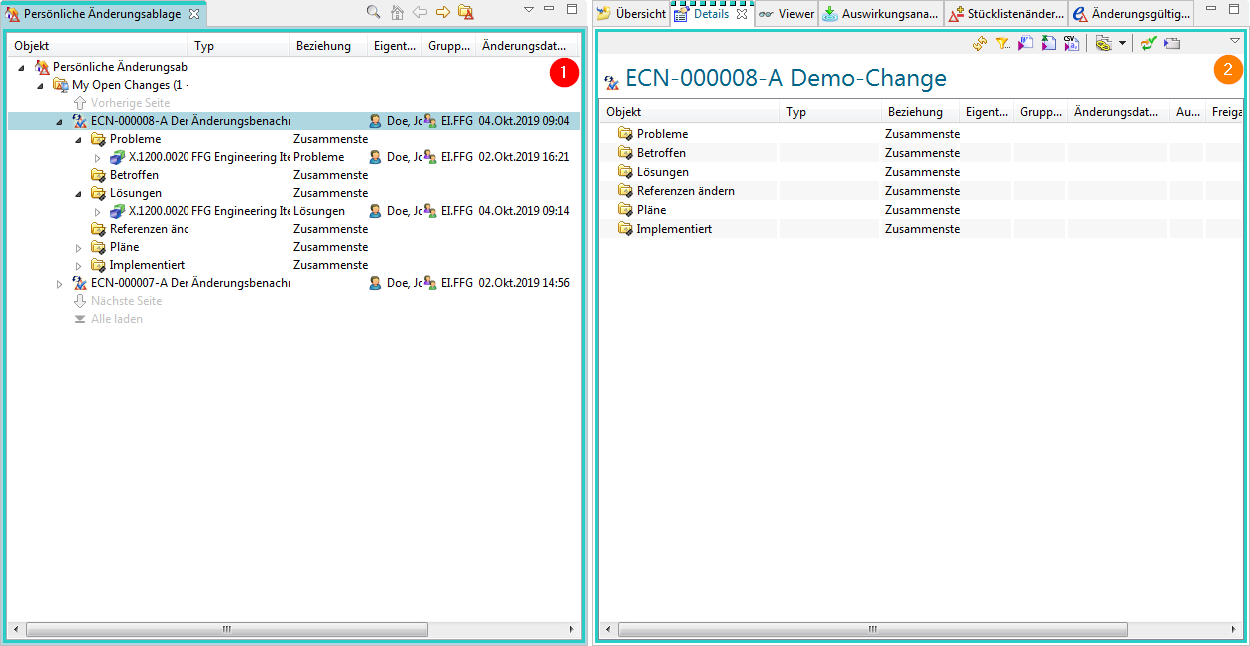Export table to Word icon
This screenshot has height=646, width=1250.
point(1026,44)
